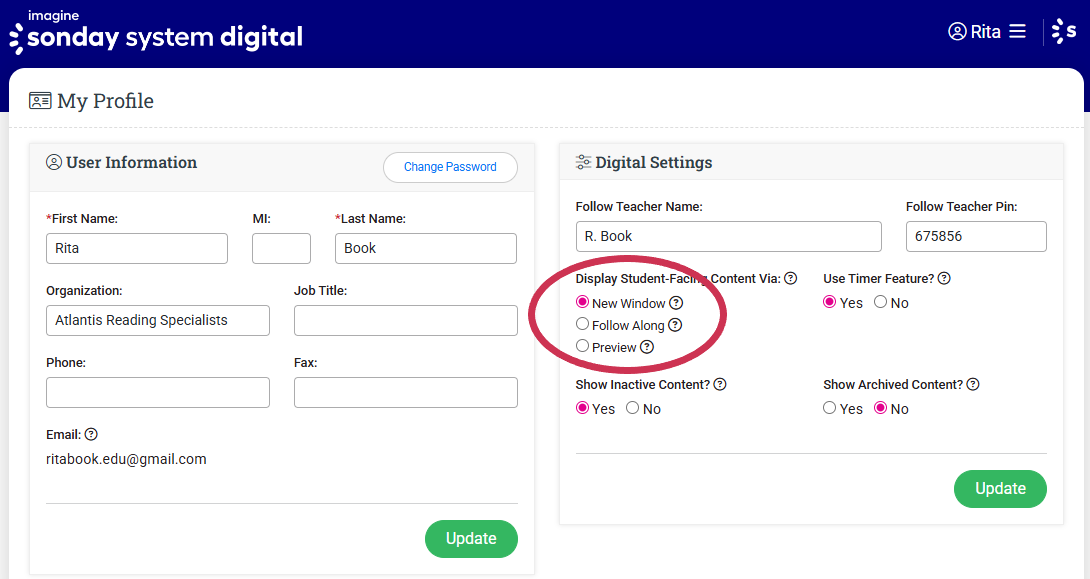Image resolution: width=1090 pixels, height=579 pixels.
Task: Click the Rita user account icon
Action: pyautogui.click(x=957, y=31)
